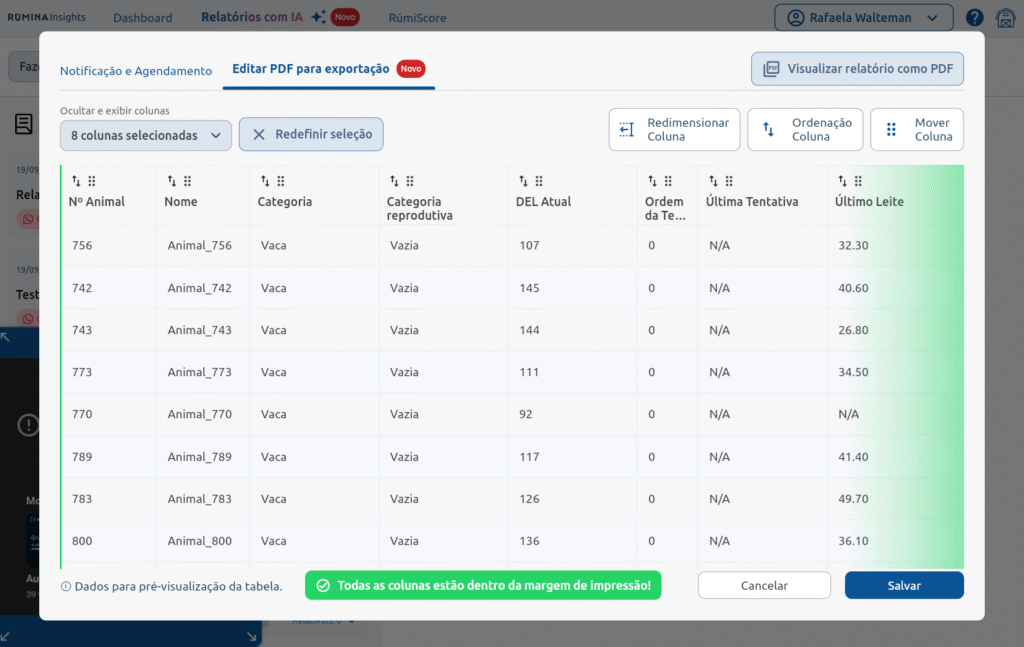Select Editar PDF para exportação tab
This screenshot has width=1024, height=647.
click(311, 69)
